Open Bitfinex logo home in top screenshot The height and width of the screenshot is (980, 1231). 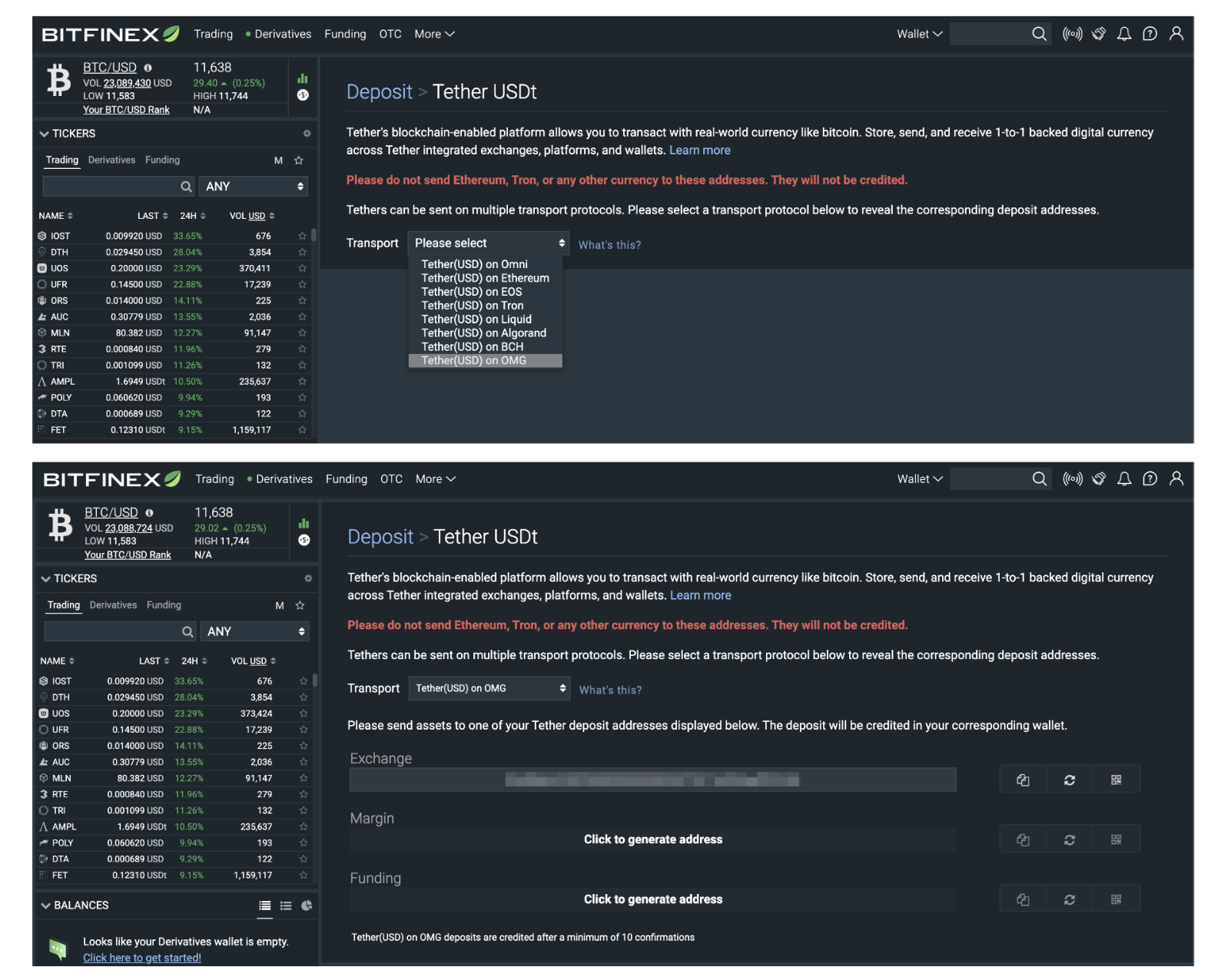[x=111, y=34]
